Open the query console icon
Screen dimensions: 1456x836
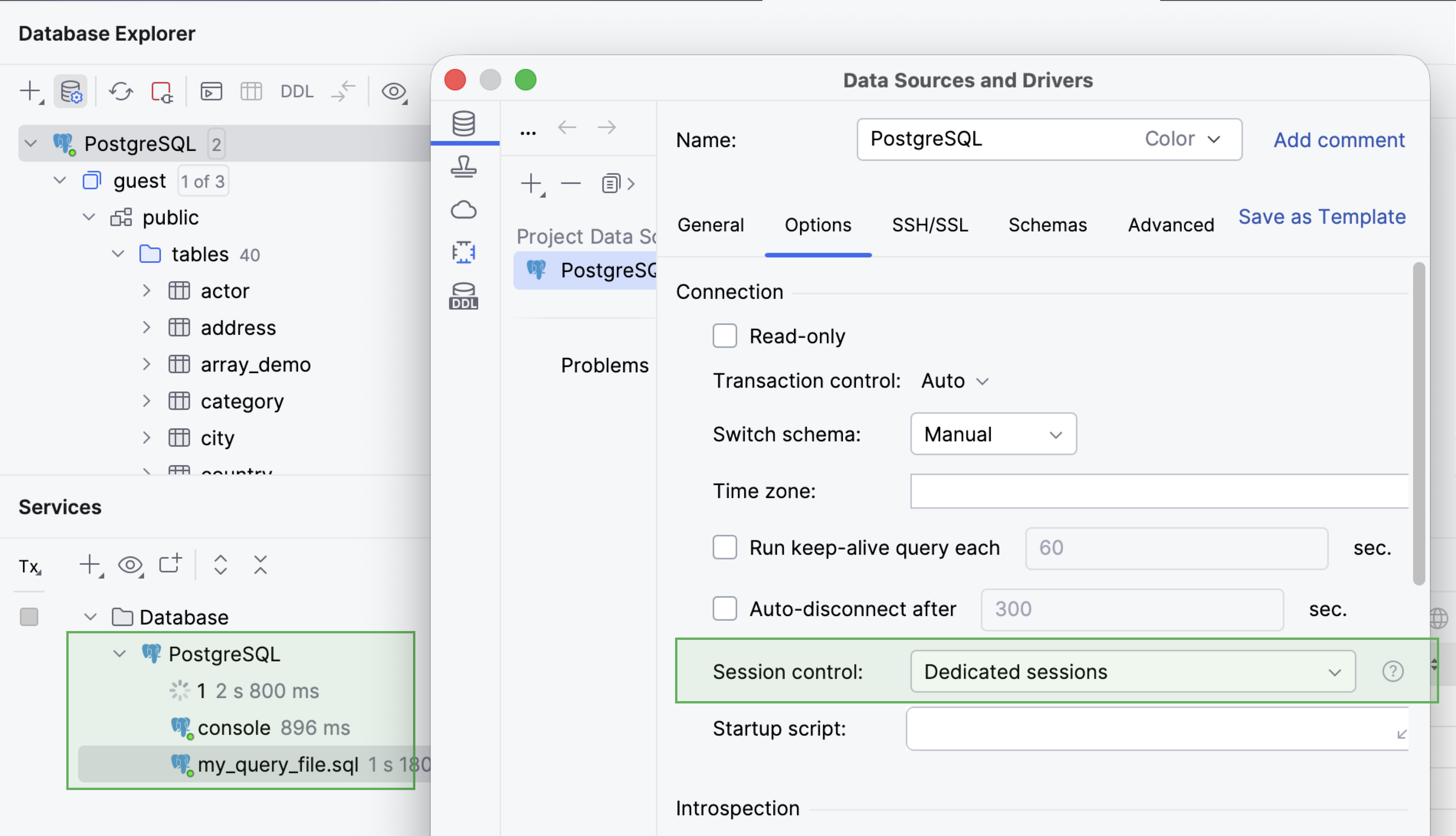211,91
